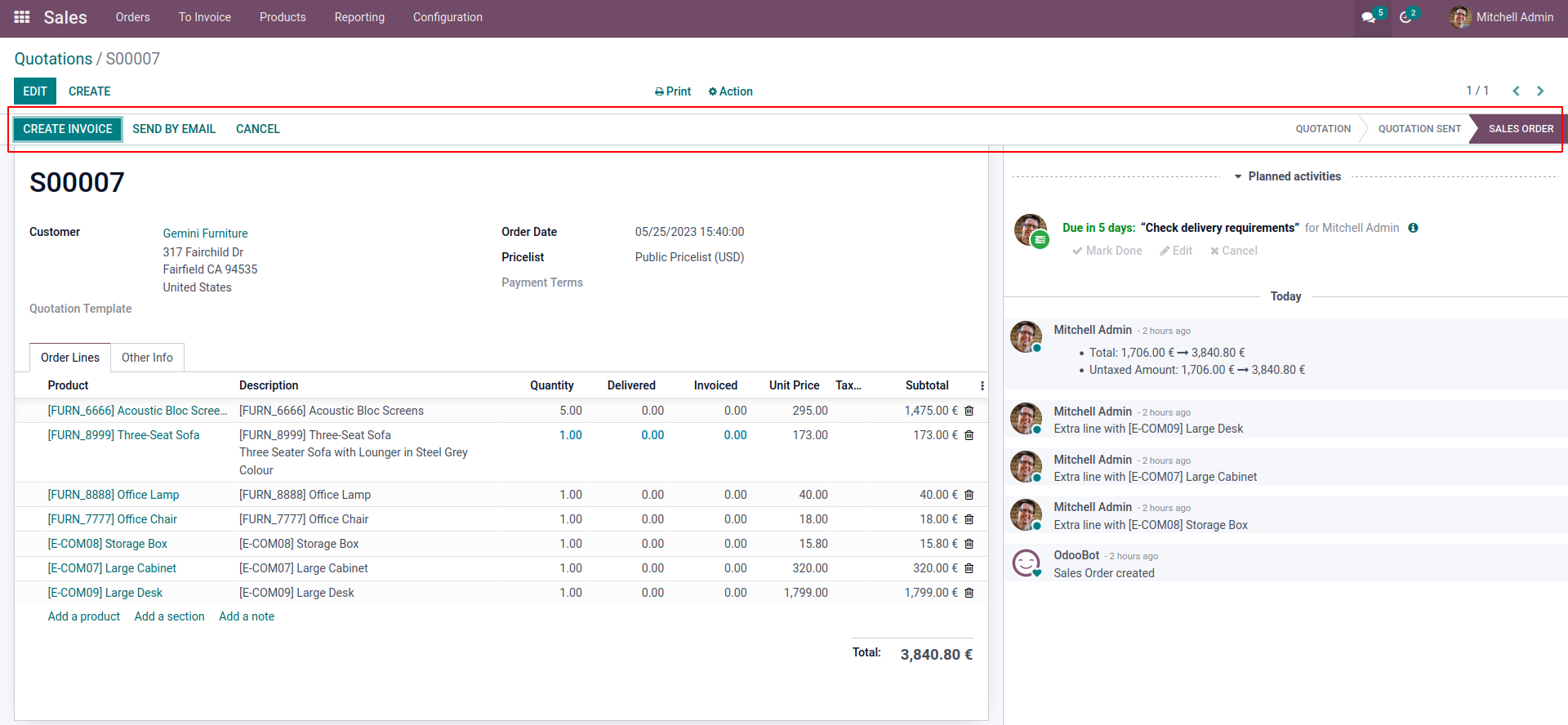
Task: Click Add a product link
Action: [83, 616]
